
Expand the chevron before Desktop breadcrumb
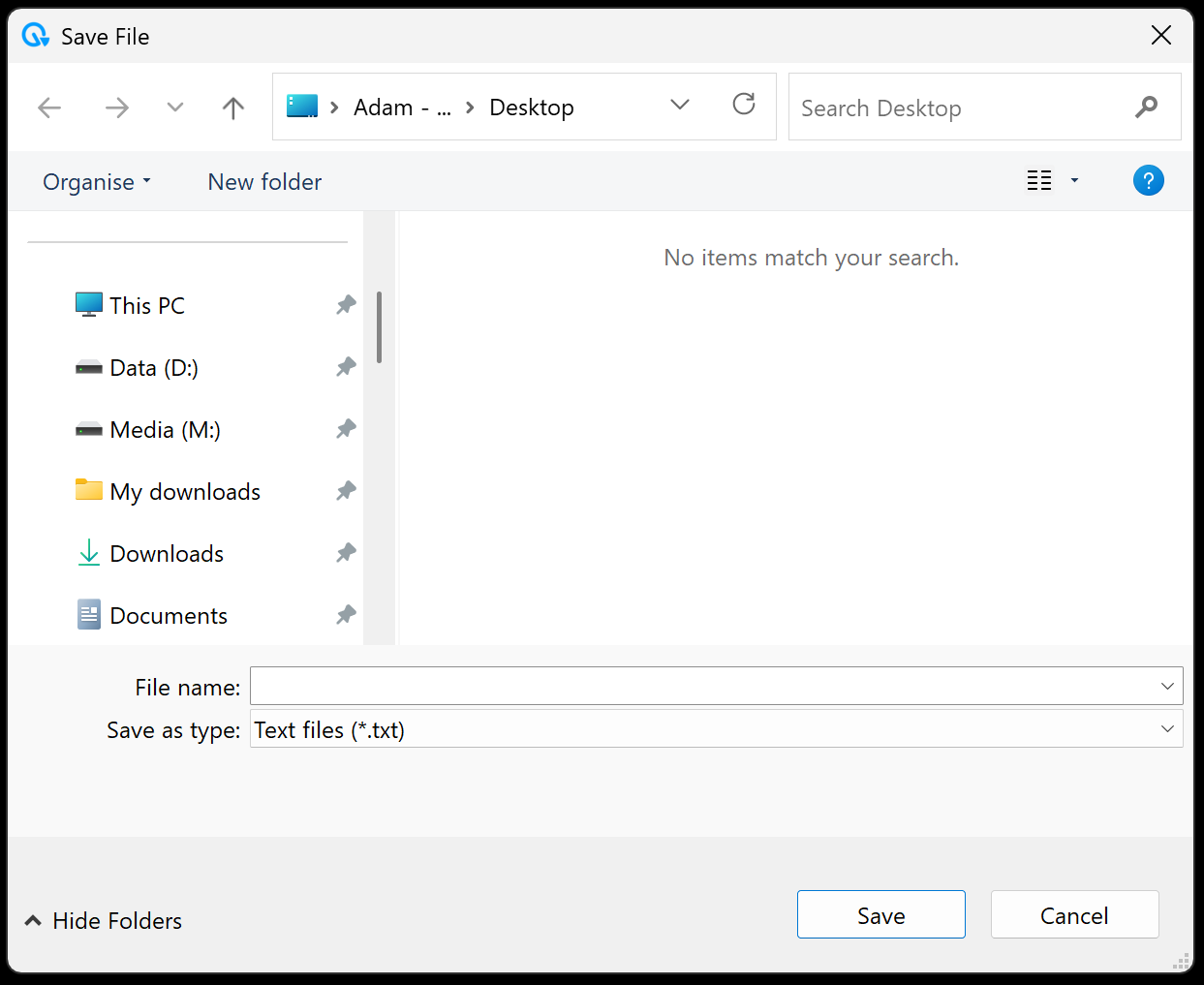click(470, 108)
